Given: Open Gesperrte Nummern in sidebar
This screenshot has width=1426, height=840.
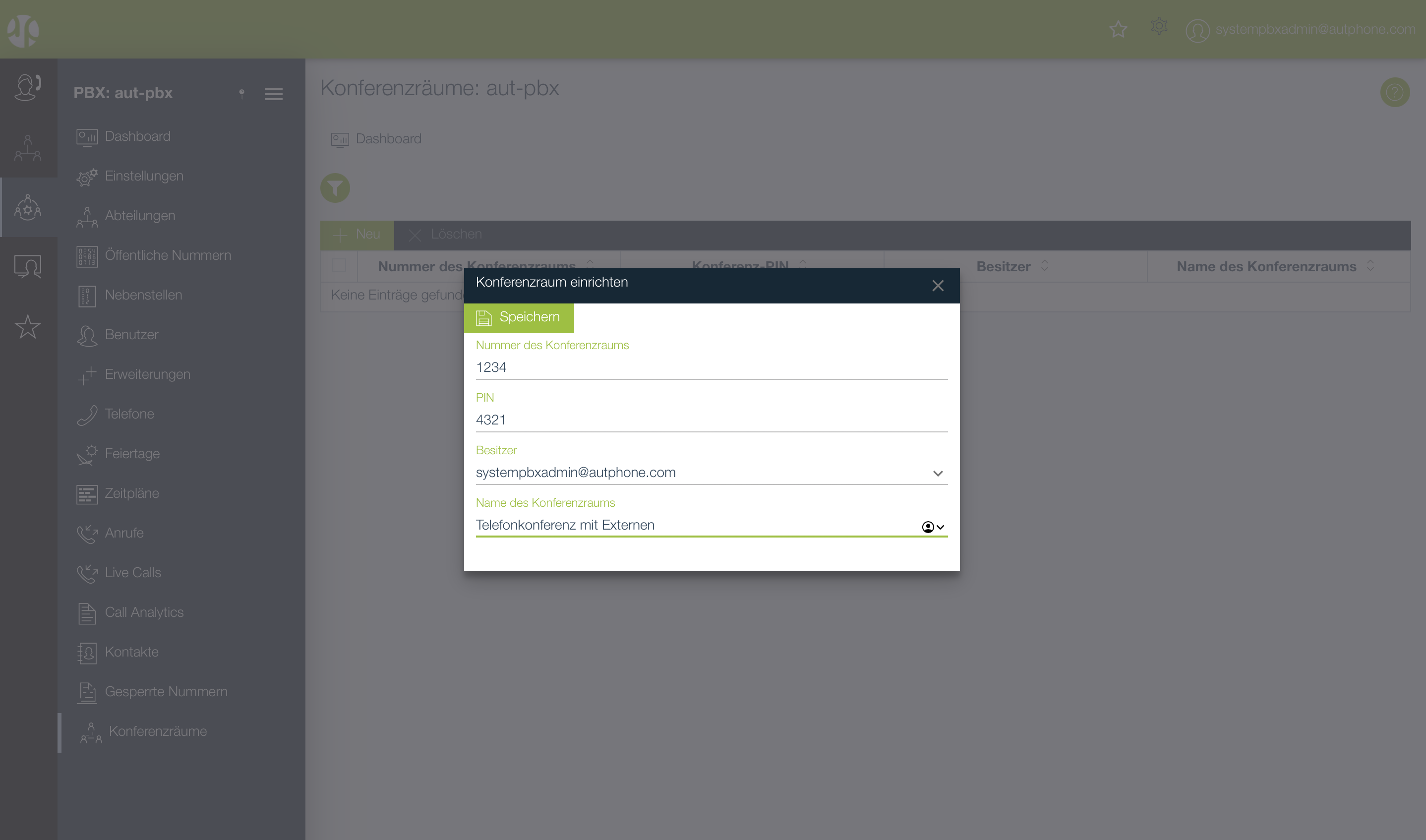Looking at the screenshot, I should [x=166, y=691].
